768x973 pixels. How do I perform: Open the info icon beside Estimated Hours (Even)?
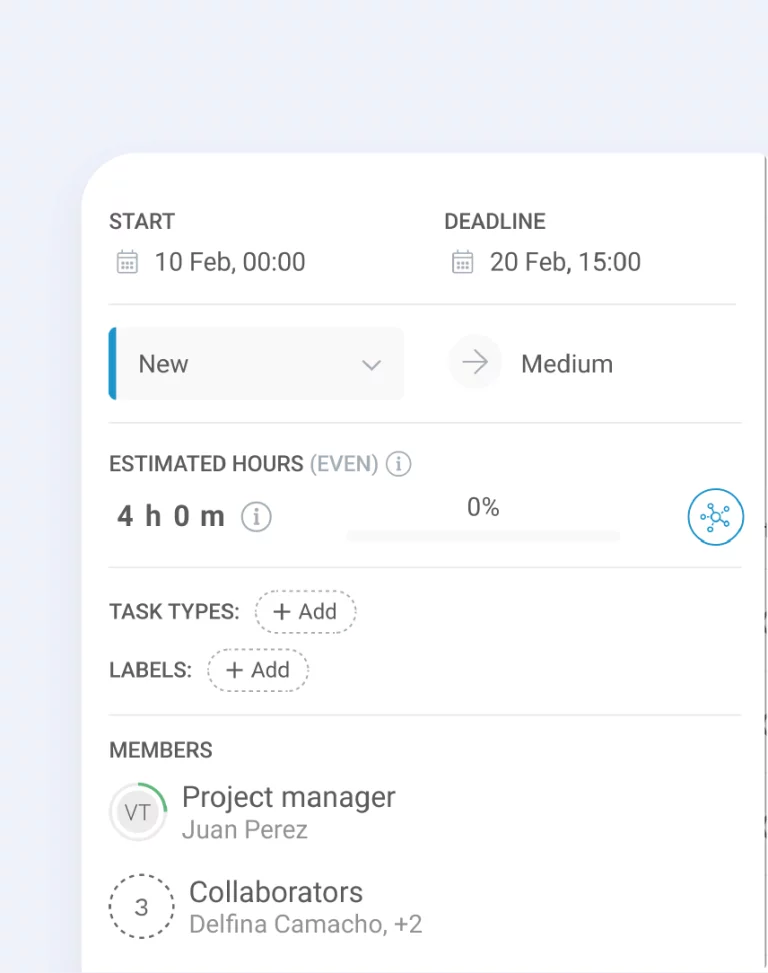tap(398, 464)
